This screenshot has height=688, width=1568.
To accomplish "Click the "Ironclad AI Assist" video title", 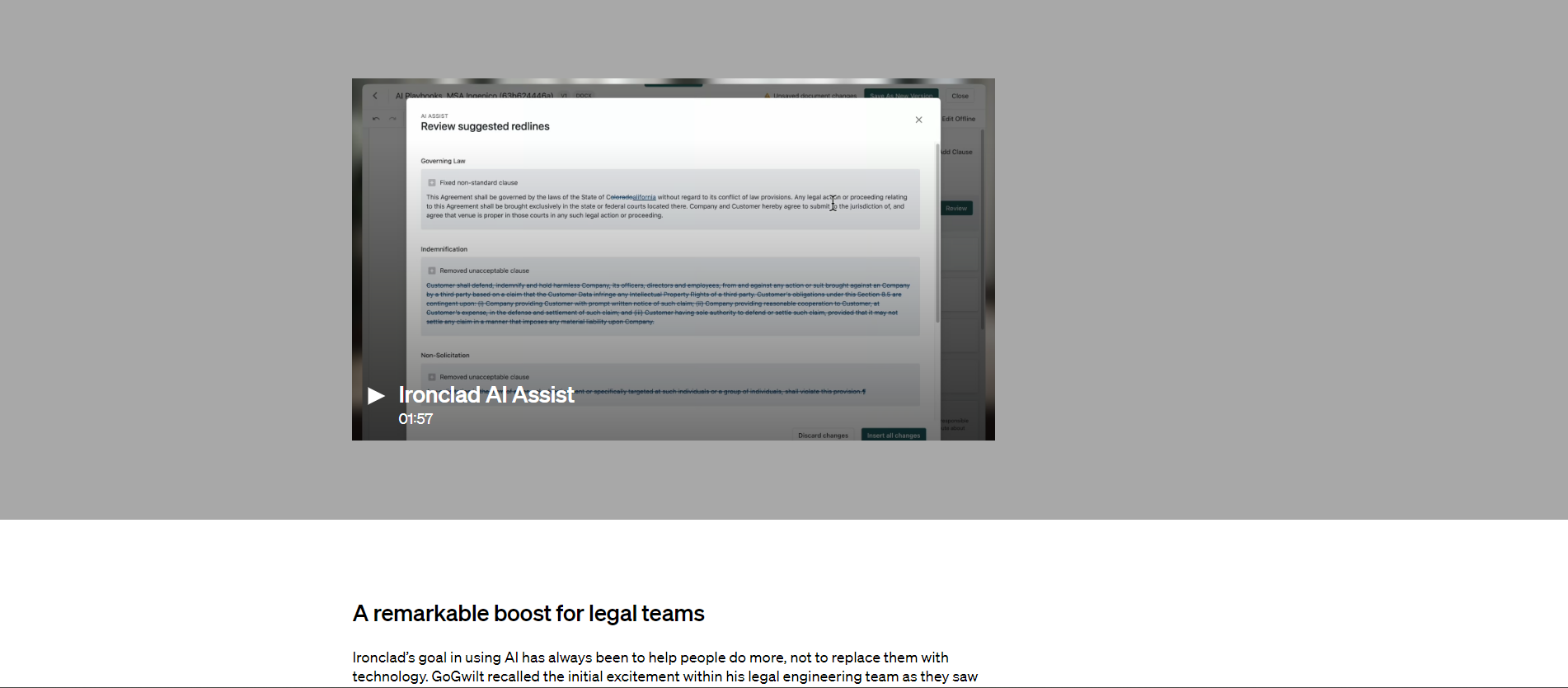I will pyautogui.click(x=486, y=395).
